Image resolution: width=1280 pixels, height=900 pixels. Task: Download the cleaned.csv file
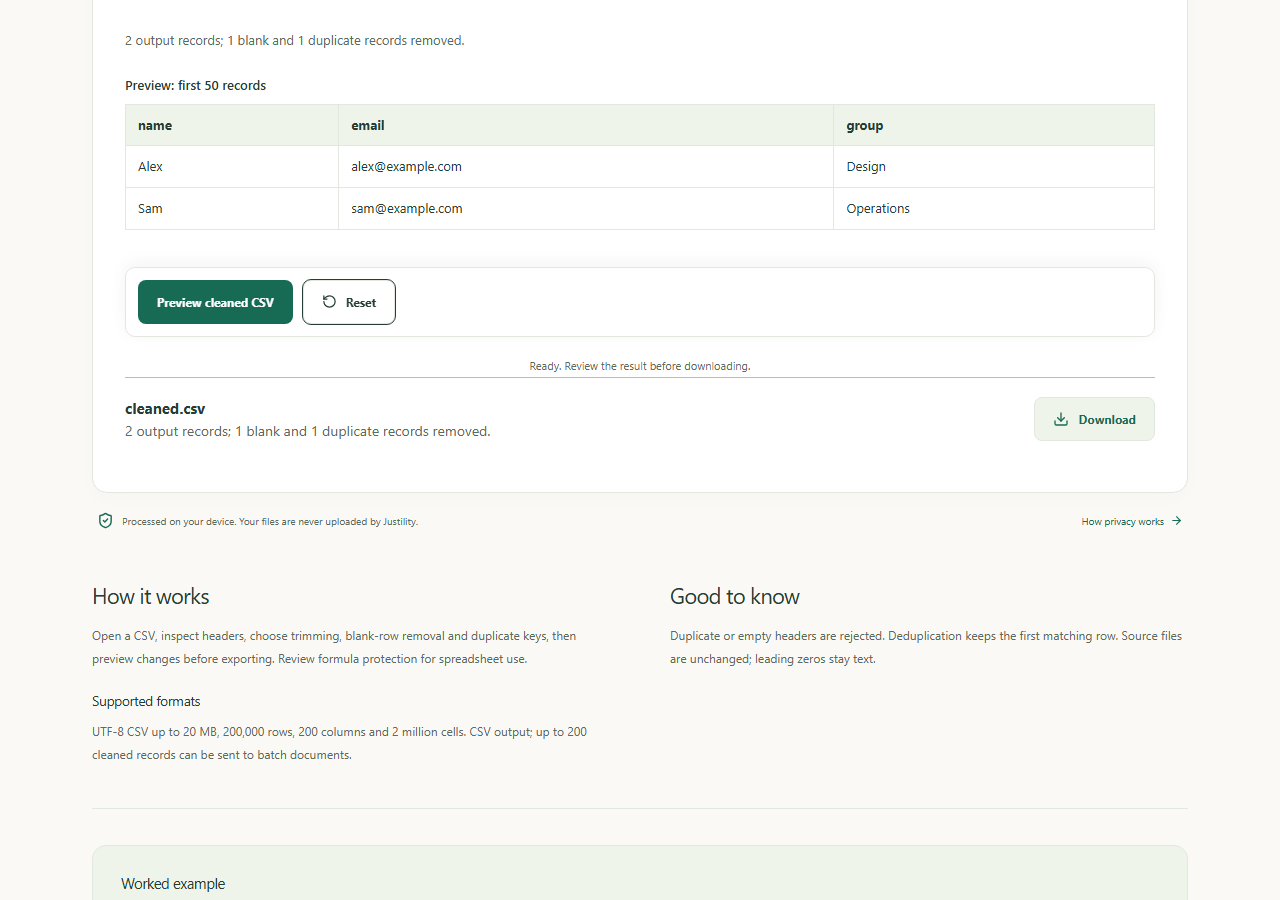point(1094,419)
